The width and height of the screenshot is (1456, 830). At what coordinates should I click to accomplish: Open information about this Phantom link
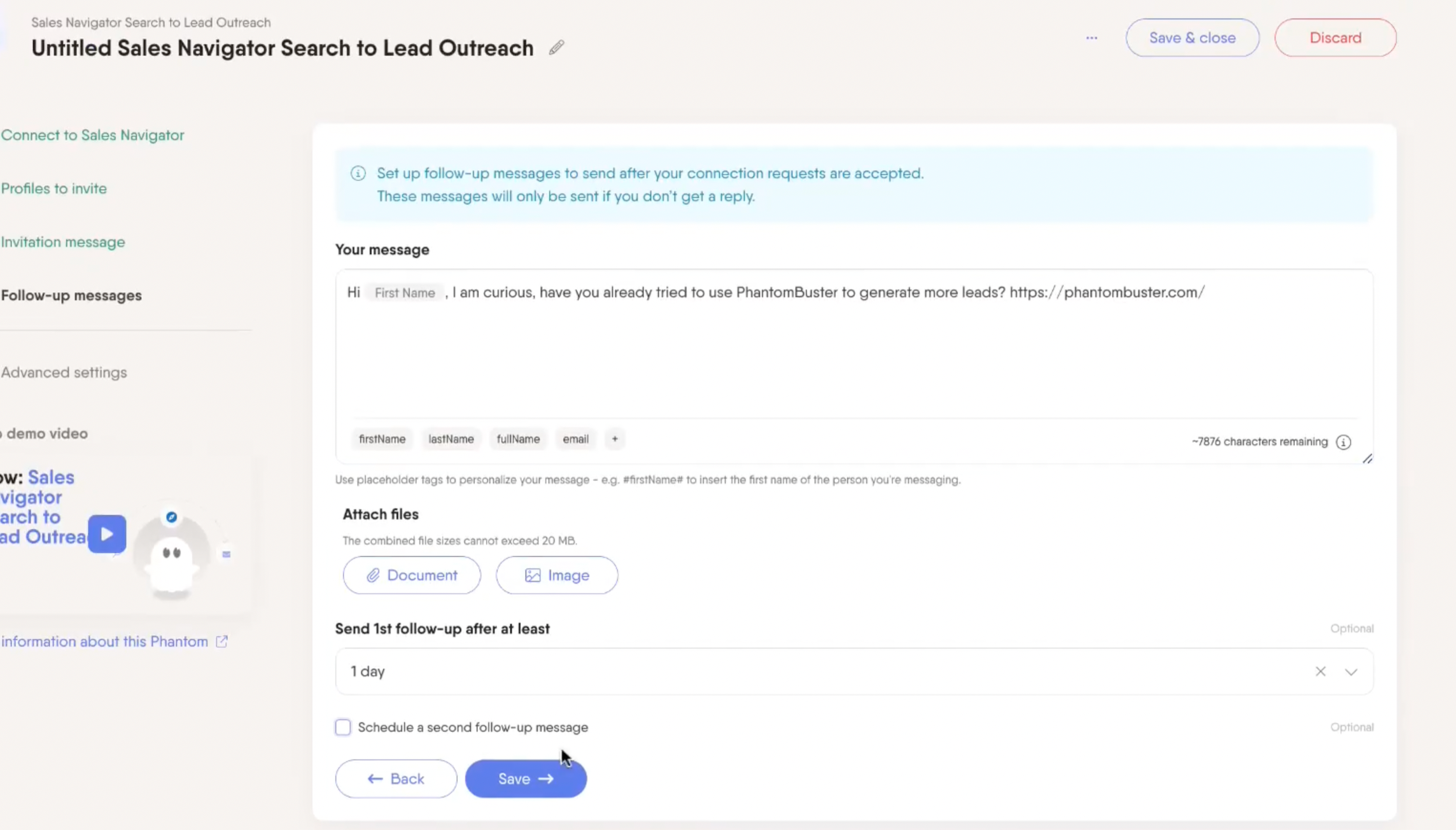(105, 642)
